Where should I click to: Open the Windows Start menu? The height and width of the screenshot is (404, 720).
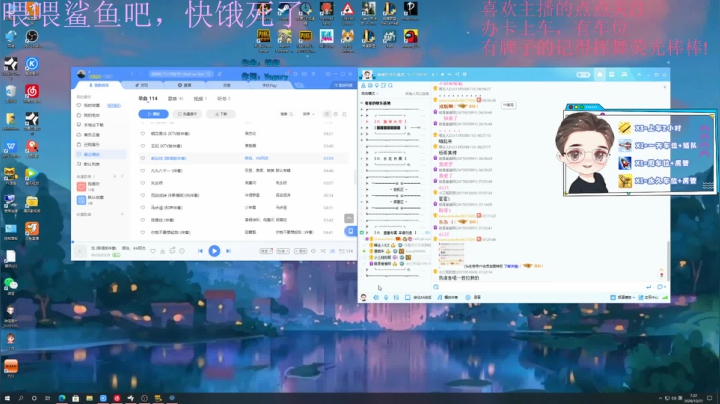click(x=7, y=398)
